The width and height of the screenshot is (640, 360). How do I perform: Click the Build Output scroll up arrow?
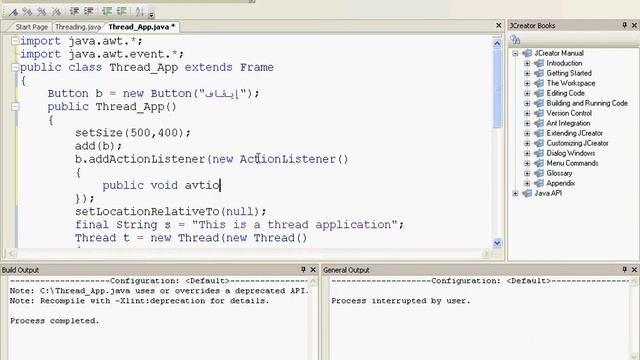pos(313,281)
